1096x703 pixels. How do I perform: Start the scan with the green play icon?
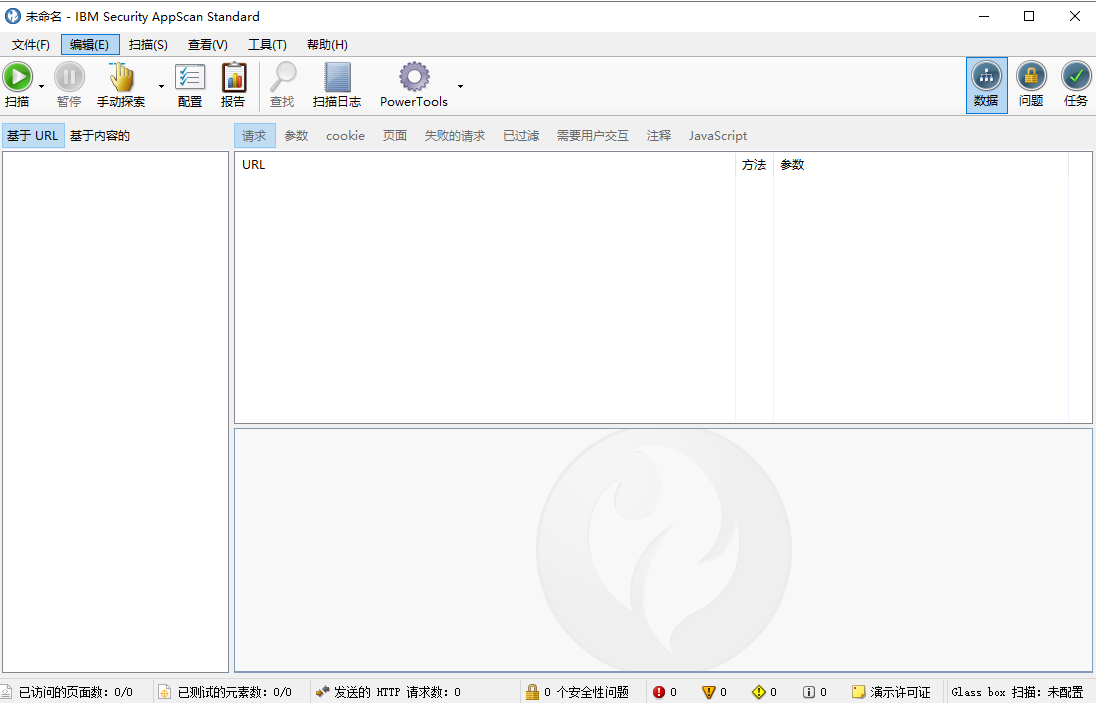tap(17, 77)
